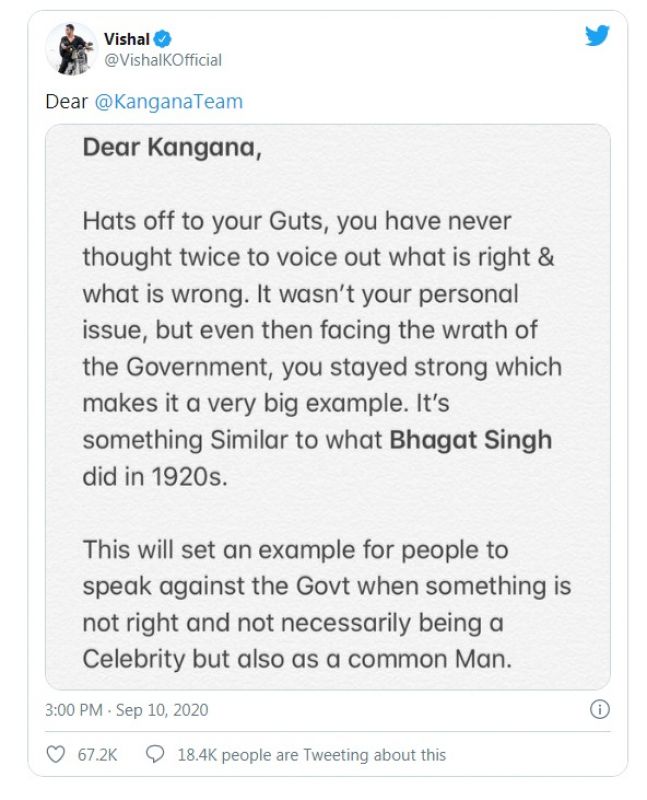Click the "did in 1920s." line in the letter
This screenshot has width=647, height=800.
tap(155, 477)
